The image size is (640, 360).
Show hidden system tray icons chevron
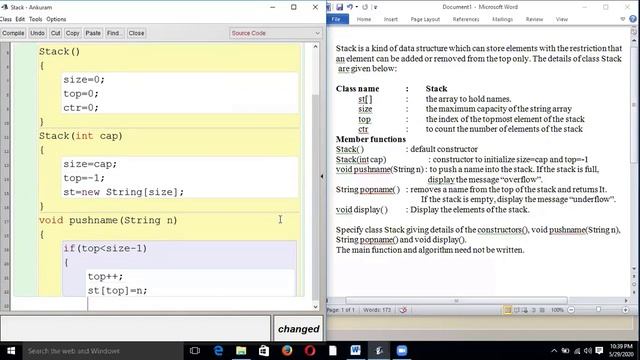(554, 351)
